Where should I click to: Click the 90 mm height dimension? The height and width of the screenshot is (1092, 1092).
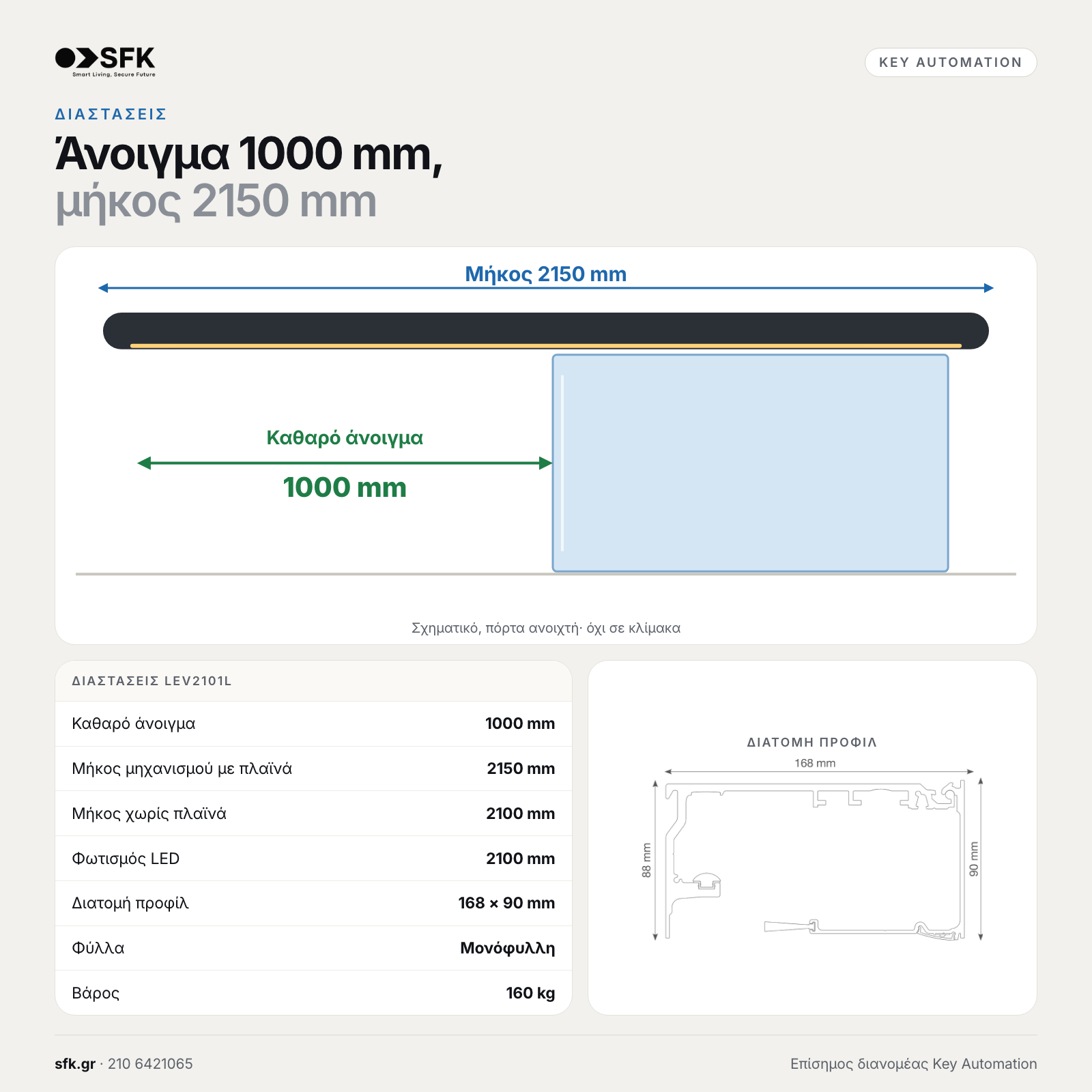(974, 859)
